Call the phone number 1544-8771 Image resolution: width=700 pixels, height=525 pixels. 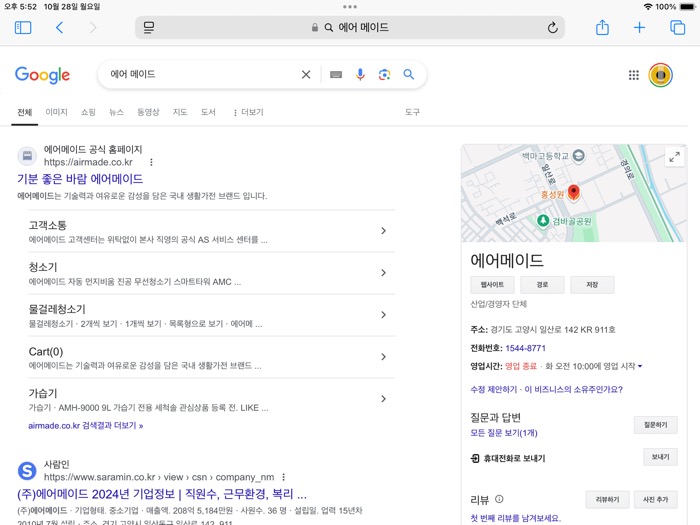525,348
